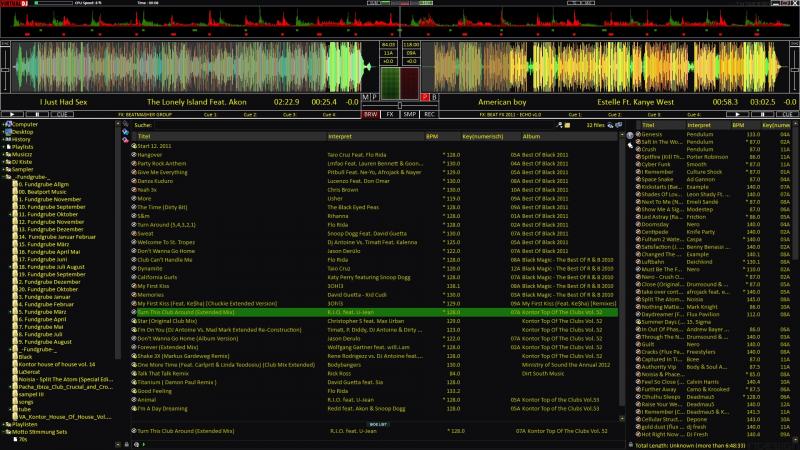Sort file list by Titel column
Viewport: 800px width, 450px height.
pyautogui.click(x=230, y=136)
